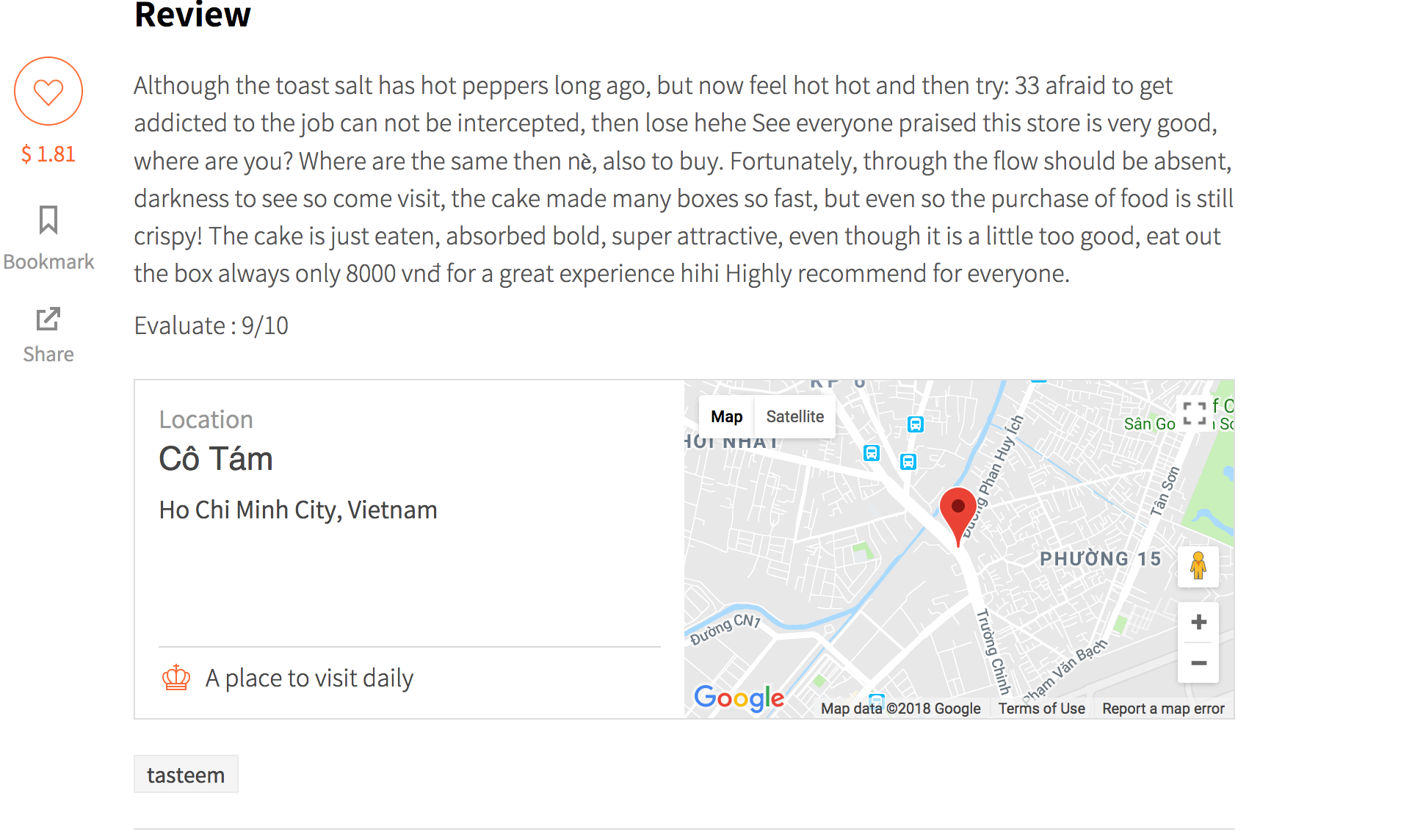Open the Terms of Use link
This screenshot has height=840, width=1401.
pos(1041,709)
